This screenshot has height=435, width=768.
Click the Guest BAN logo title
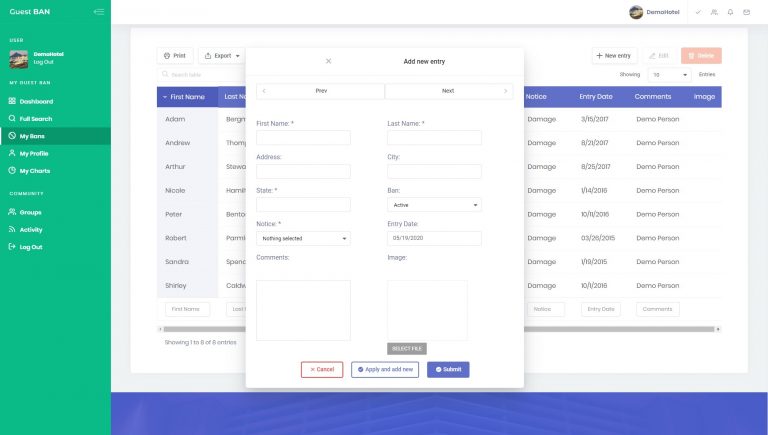point(30,12)
